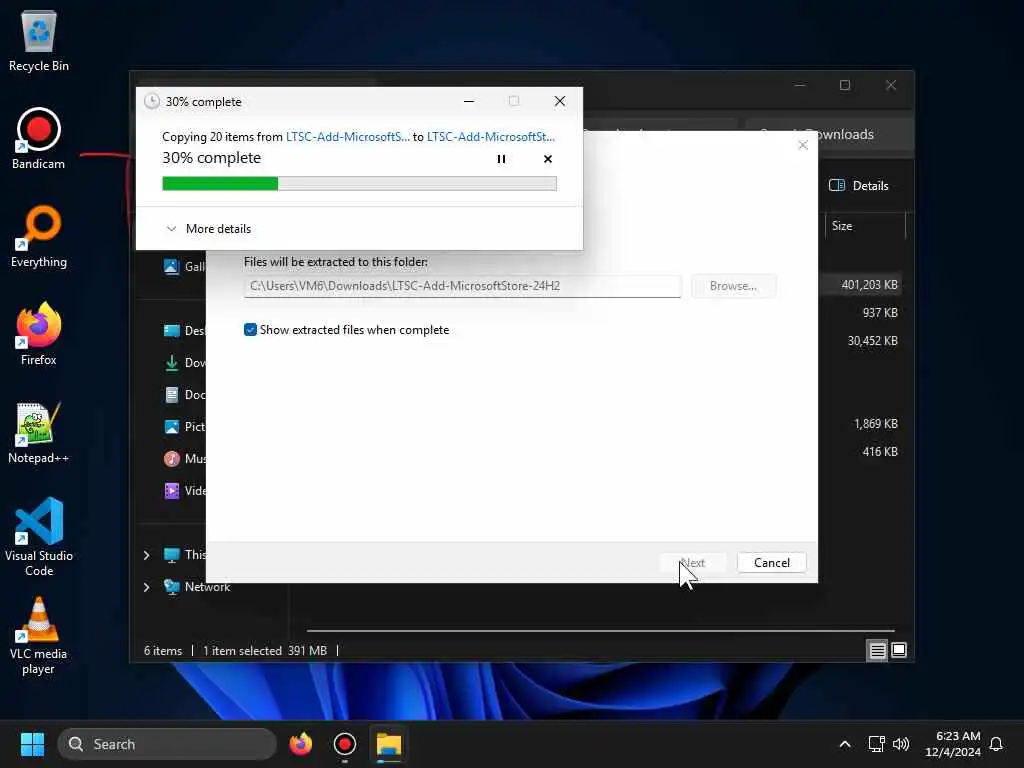This screenshot has width=1024, height=768.
Task: Open the Recycle Bin desktop icon
Action: (39, 40)
